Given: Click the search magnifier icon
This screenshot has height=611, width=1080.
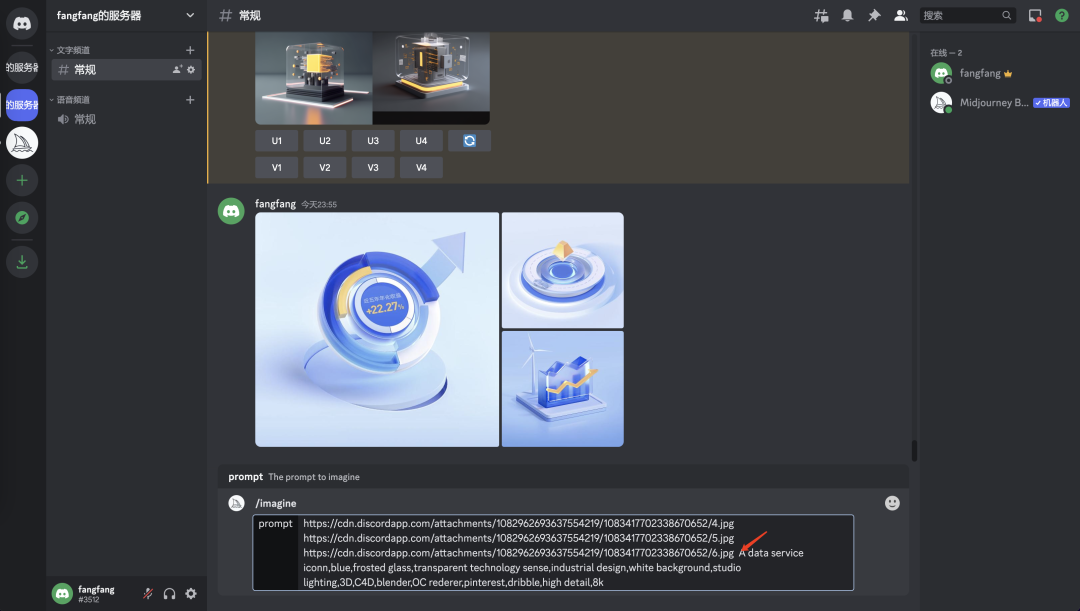Looking at the screenshot, I should click(x=1006, y=15).
